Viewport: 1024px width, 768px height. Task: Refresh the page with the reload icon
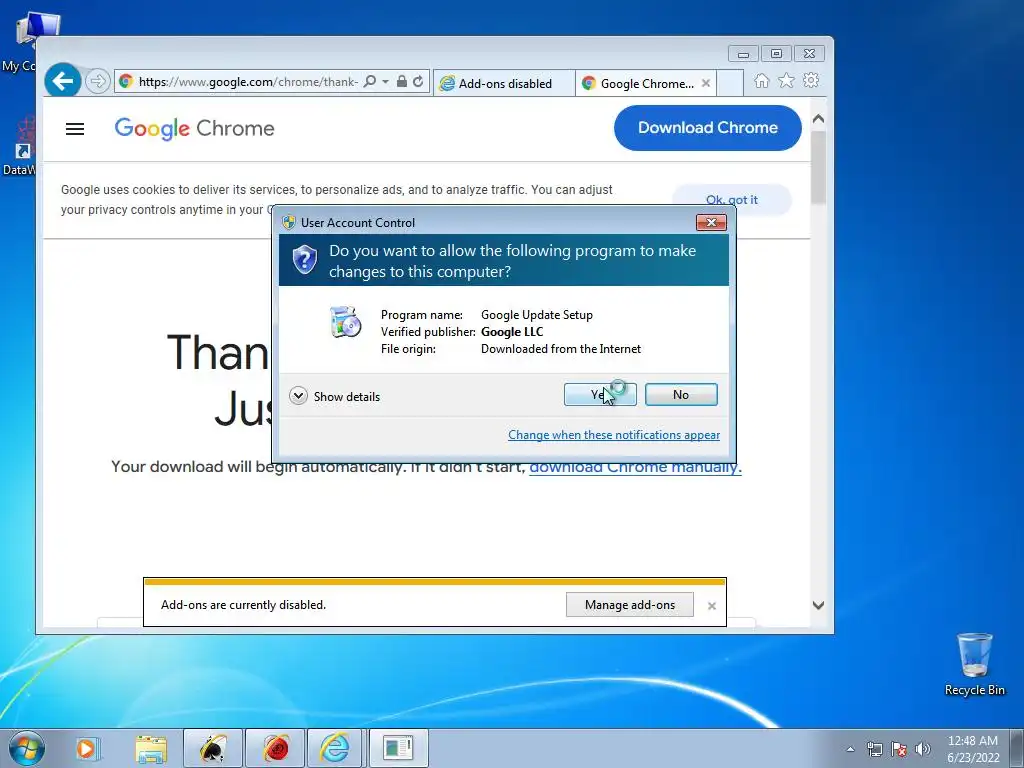click(418, 82)
